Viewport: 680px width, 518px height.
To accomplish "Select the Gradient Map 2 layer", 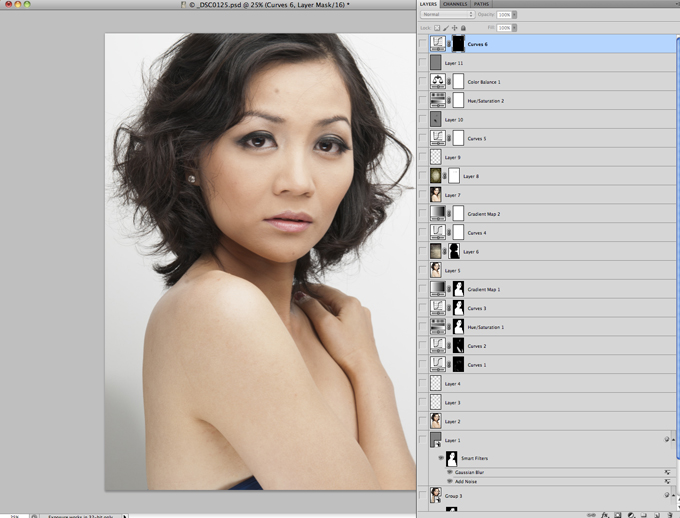I will pos(483,214).
